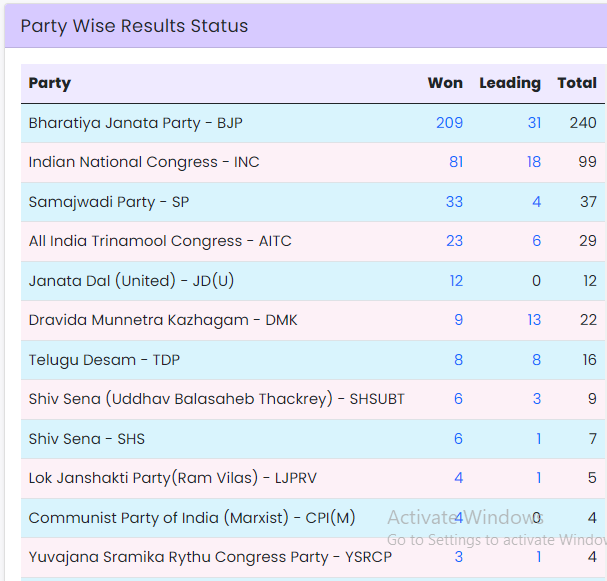Open JD(U) won count 12 link
This screenshot has width=607, height=581.
pyautogui.click(x=456, y=281)
